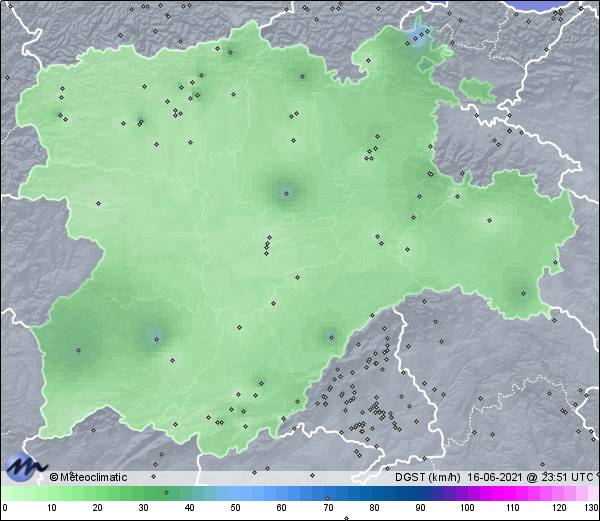Click the 110 label on the scale
This screenshot has height=521, width=600.
pos(513,507)
